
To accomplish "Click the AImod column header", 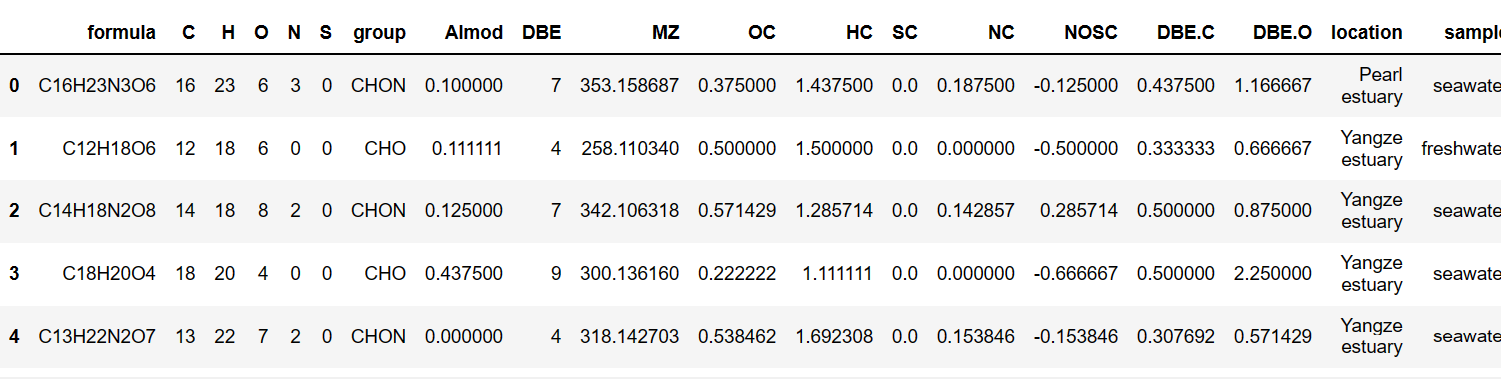I will point(473,32).
